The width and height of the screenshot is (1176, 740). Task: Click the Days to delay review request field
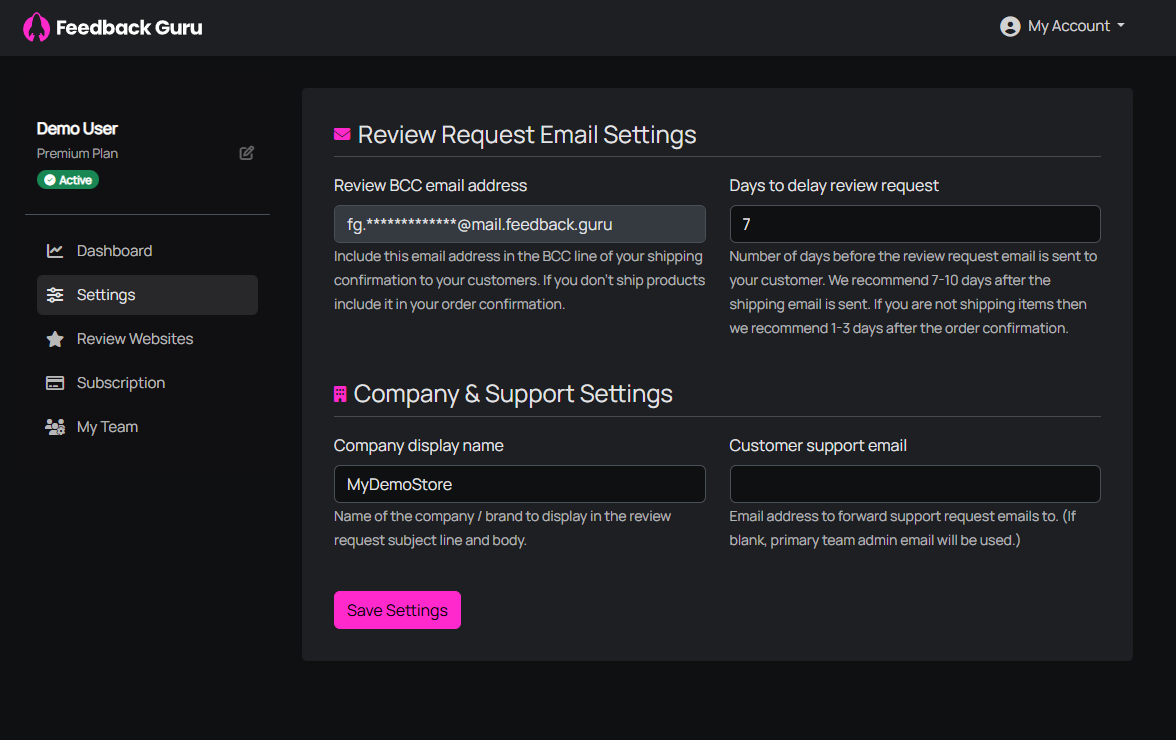[915, 224]
